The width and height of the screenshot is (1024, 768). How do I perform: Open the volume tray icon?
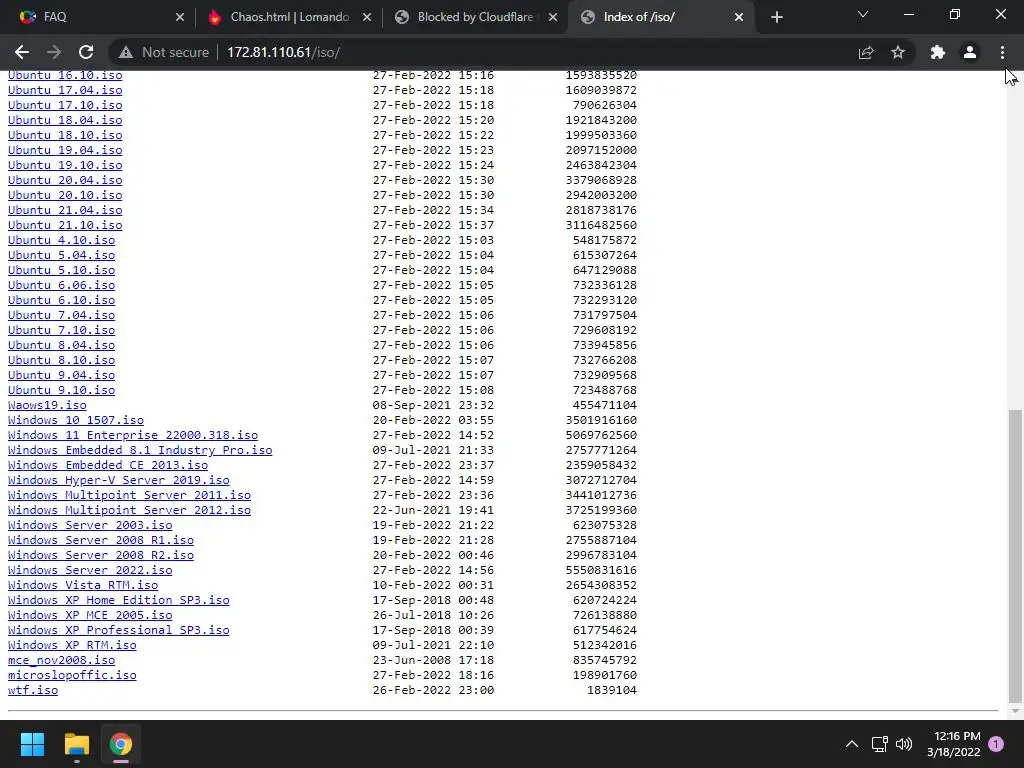click(x=904, y=744)
